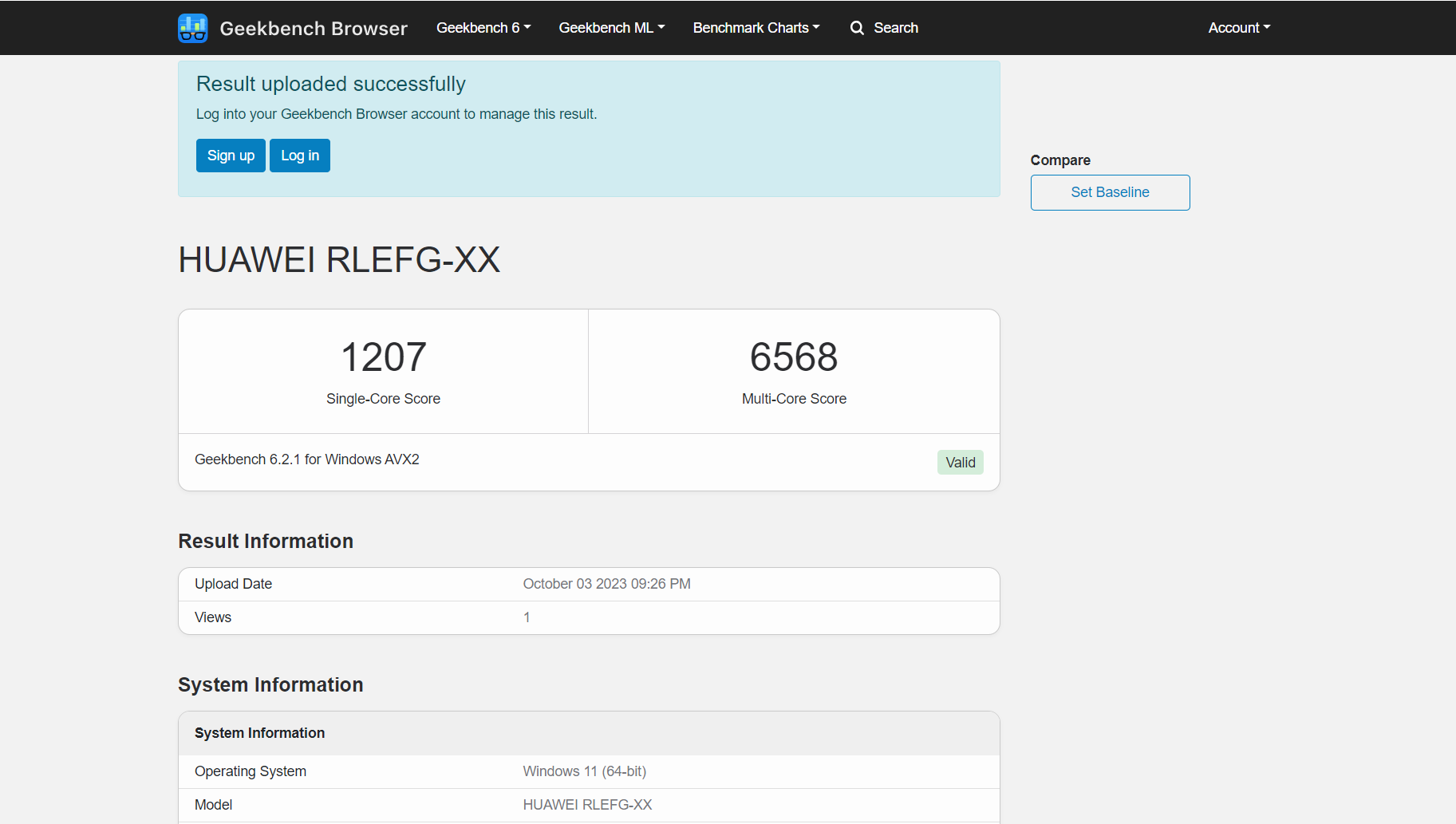Click the Model row value HUAWEI RLEFG-XX

point(587,805)
